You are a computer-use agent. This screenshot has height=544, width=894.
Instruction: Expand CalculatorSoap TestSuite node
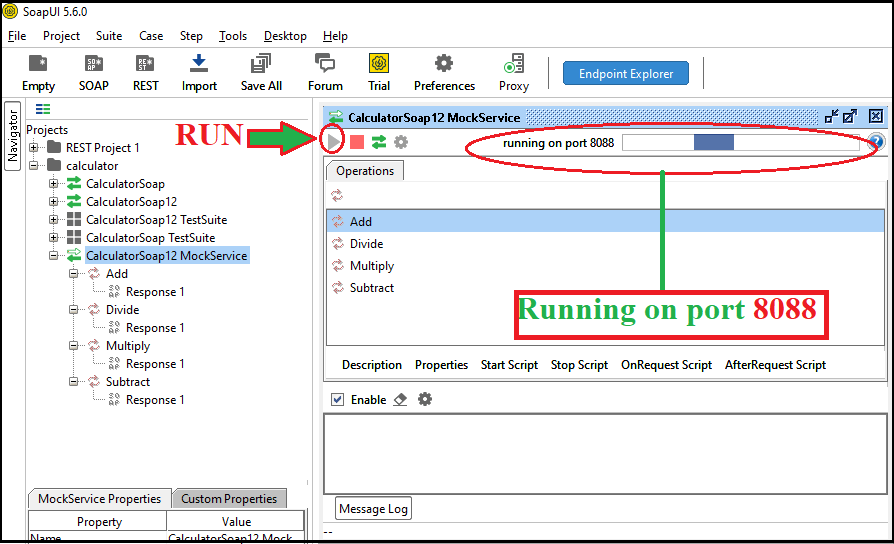pos(54,237)
